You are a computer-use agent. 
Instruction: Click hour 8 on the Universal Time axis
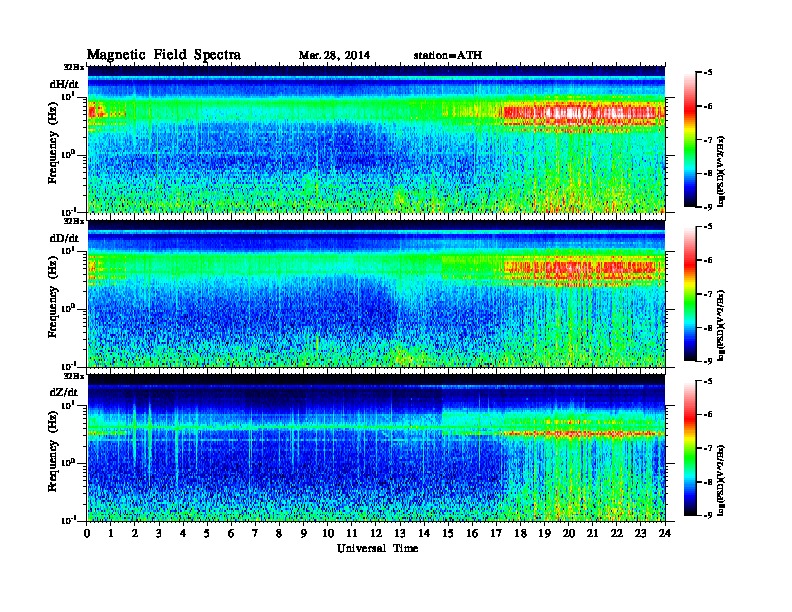tap(279, 533)
